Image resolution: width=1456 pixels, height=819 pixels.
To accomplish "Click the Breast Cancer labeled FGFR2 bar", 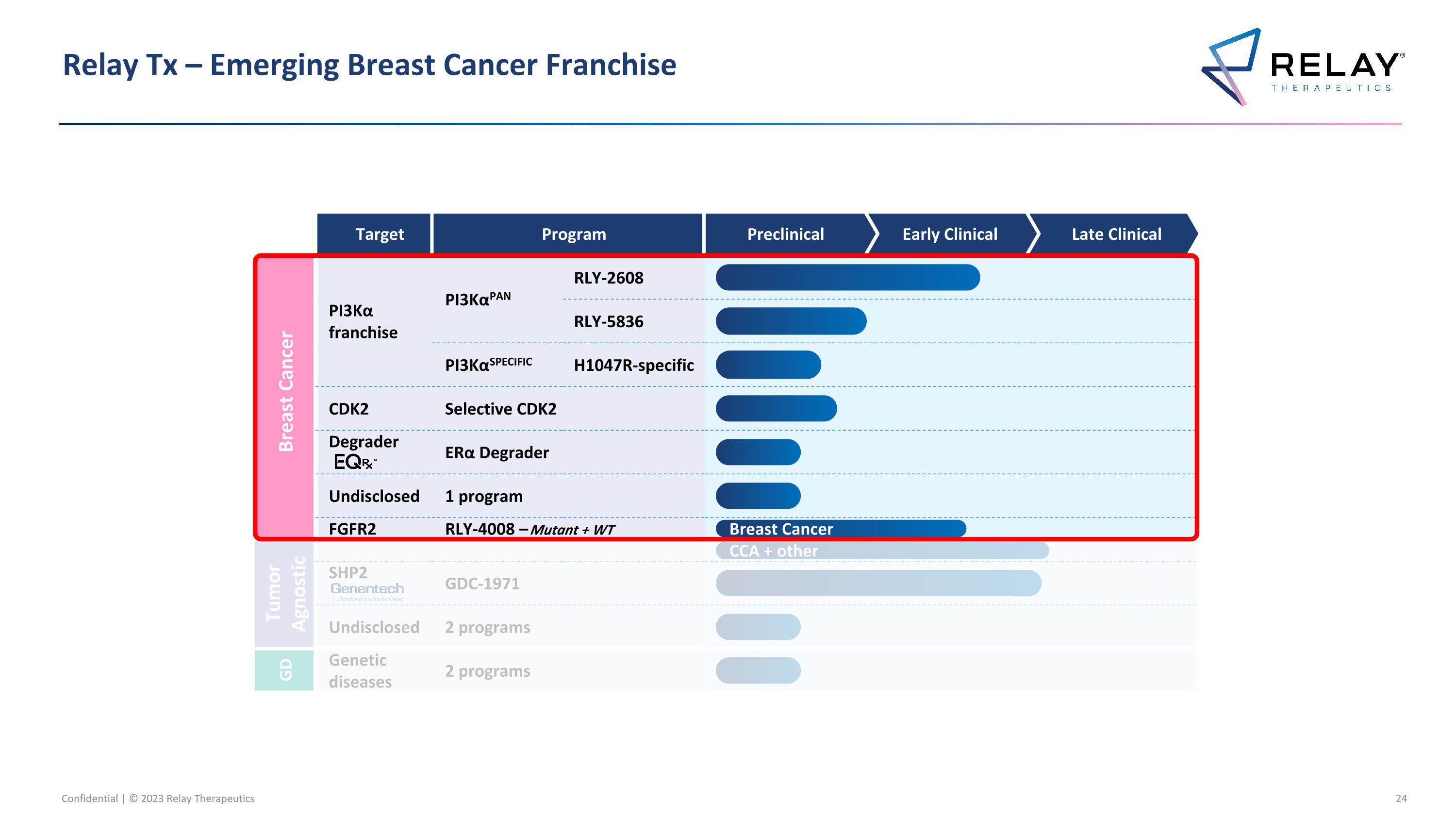I will point(840,529).
